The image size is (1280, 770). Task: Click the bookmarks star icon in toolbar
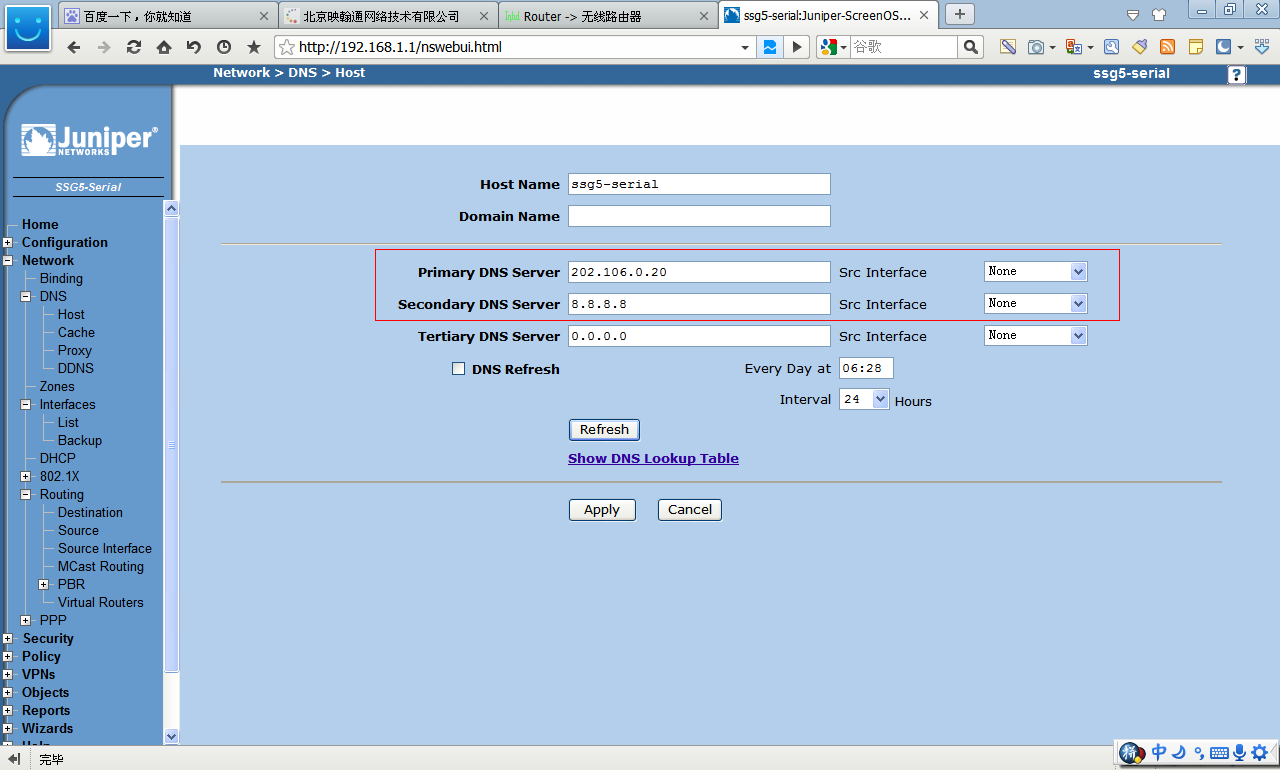click(x=254, y=47)
